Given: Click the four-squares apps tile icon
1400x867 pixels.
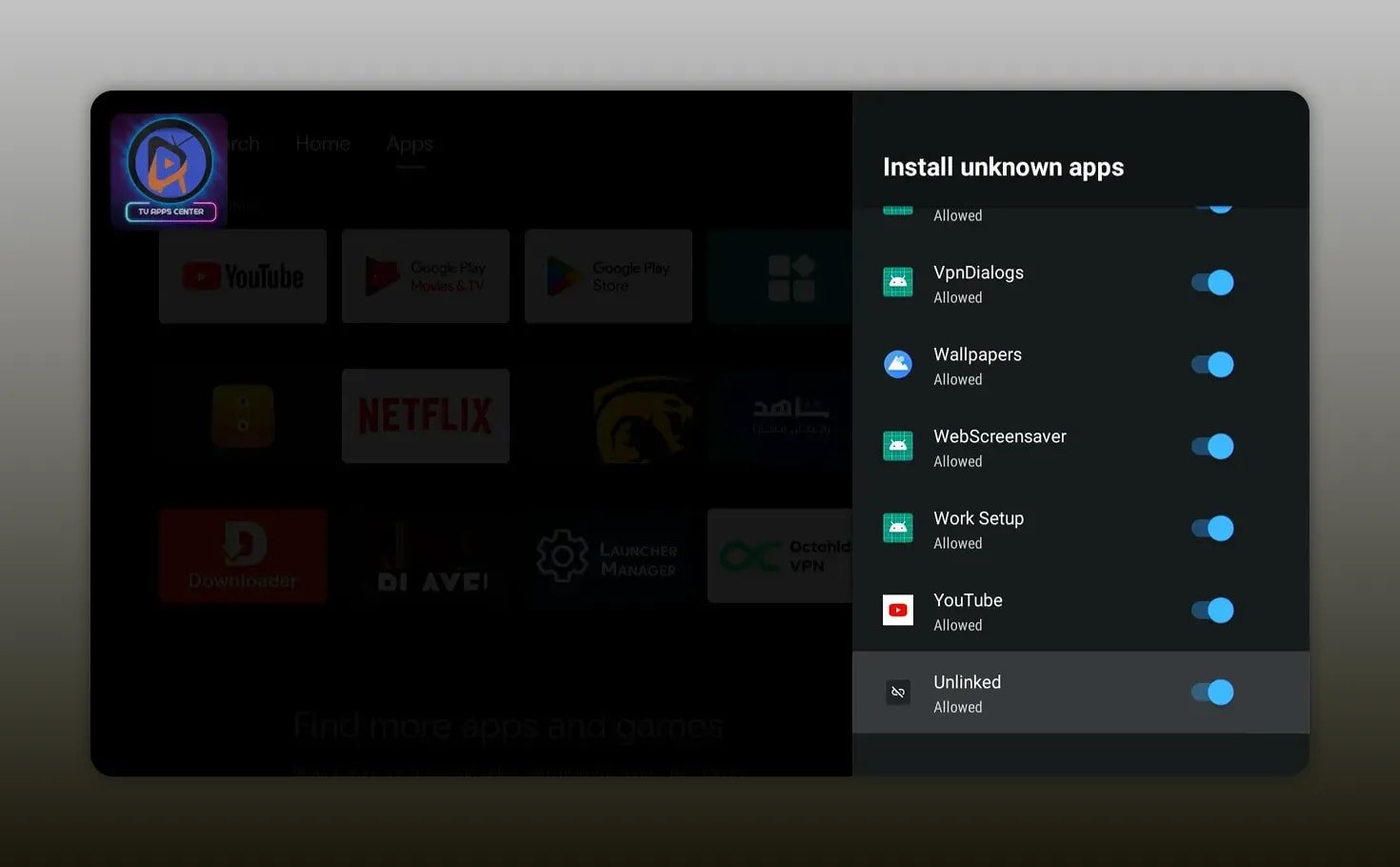Looking at the screenshot, I should [791, 277].
